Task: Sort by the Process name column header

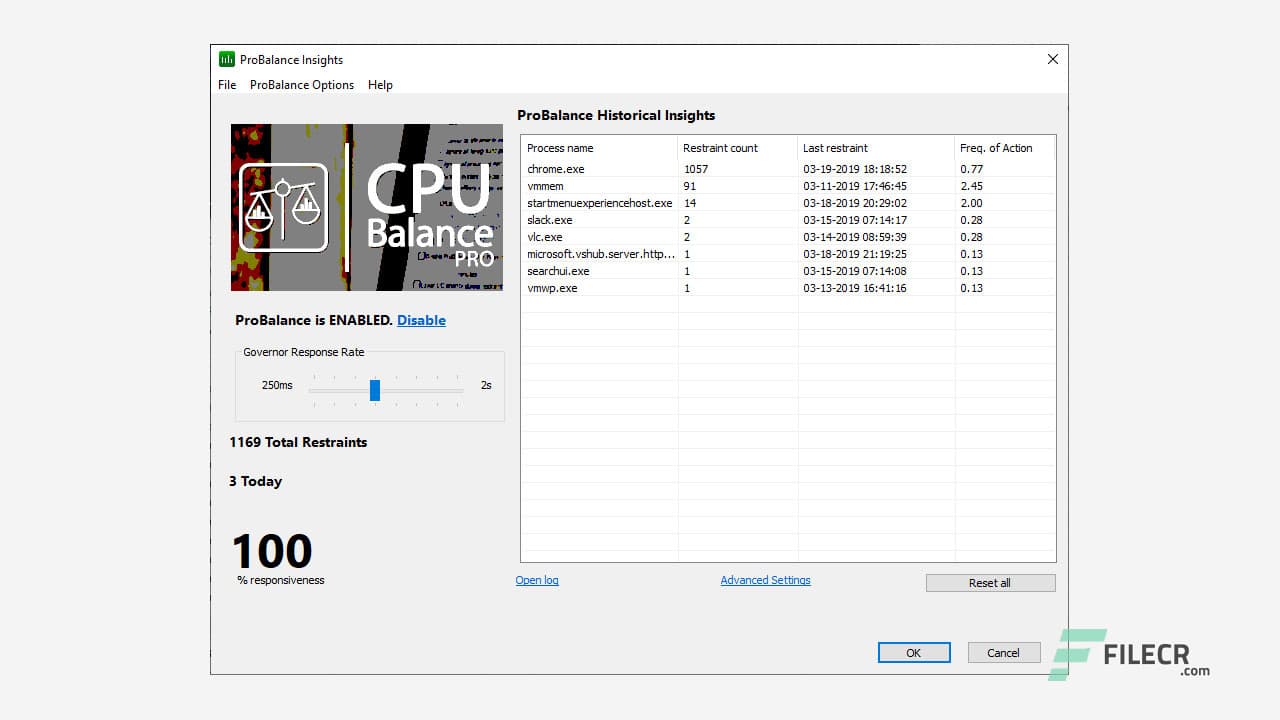Action: click(560, 147)
